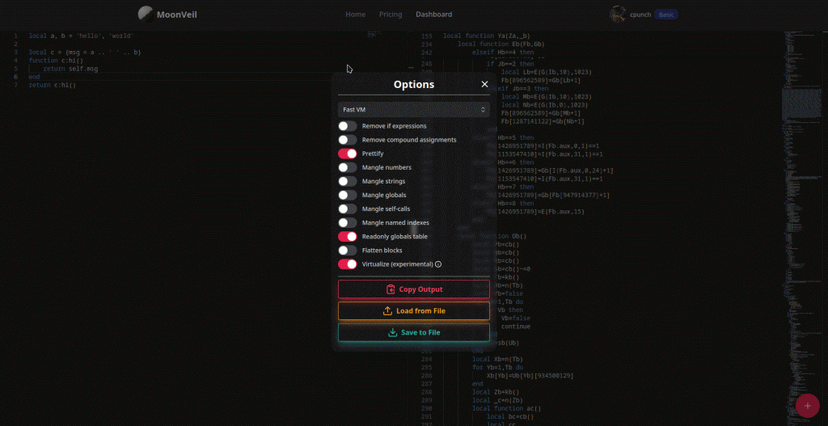
Task: Click the red plus floating button
Action: (x=807, y=405)
